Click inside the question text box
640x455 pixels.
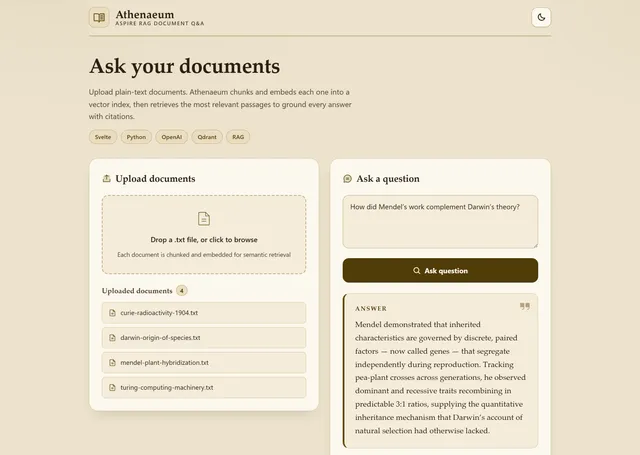440,222
